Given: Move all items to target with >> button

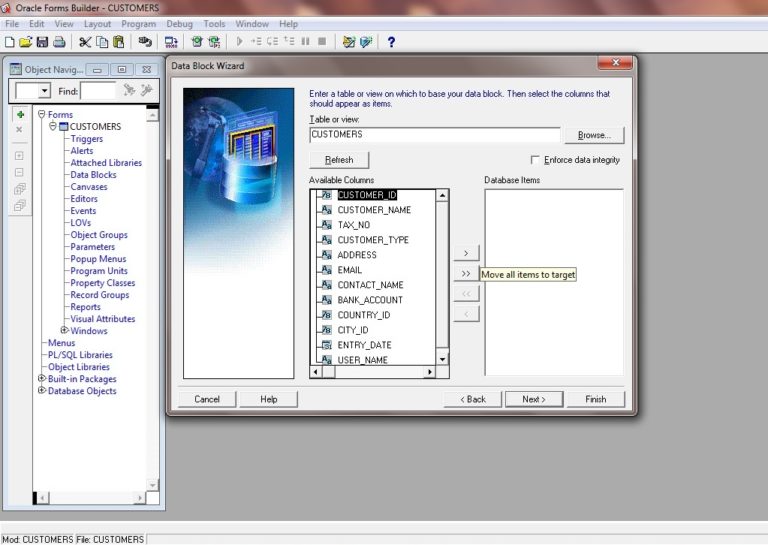Looking at the screenshot, I should pos(466,274).
